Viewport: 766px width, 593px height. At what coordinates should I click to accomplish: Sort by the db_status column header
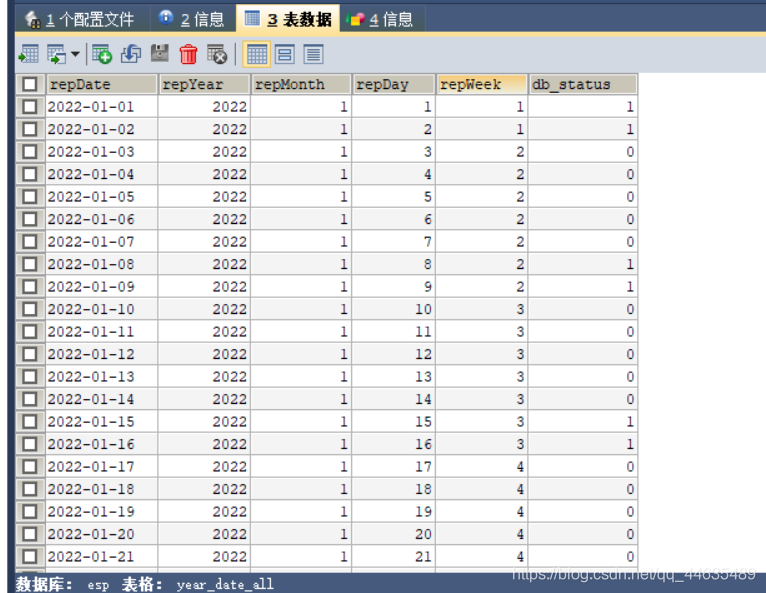point(583,84)
